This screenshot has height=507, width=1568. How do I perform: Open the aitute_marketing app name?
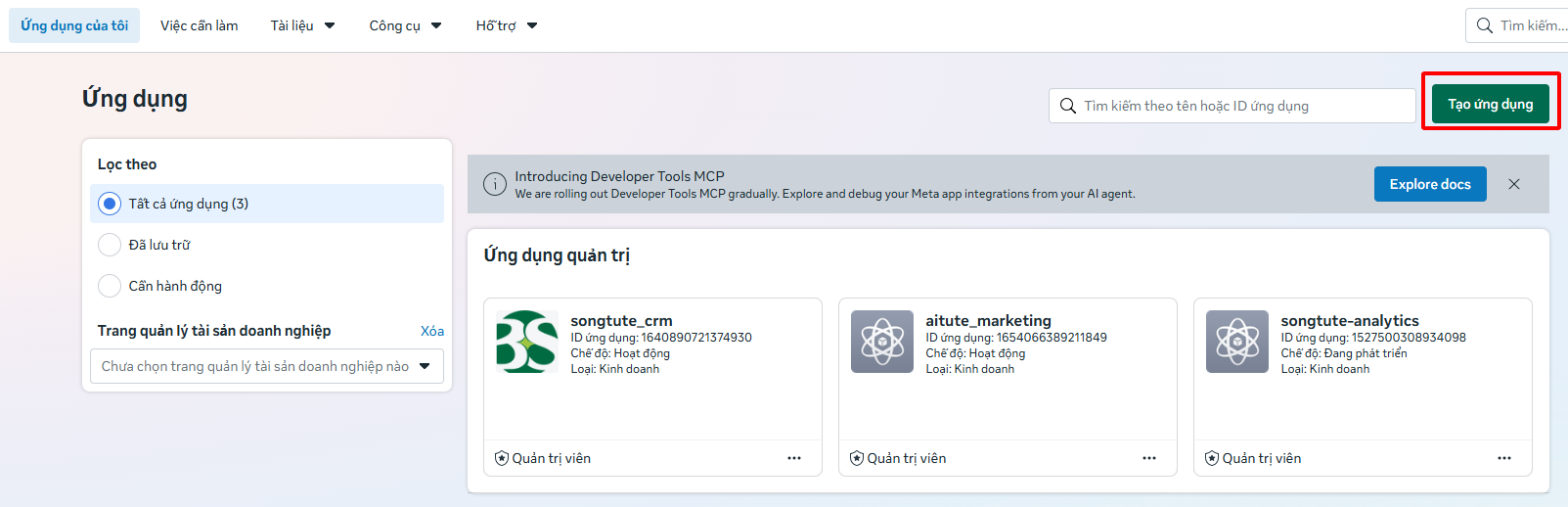989,320
